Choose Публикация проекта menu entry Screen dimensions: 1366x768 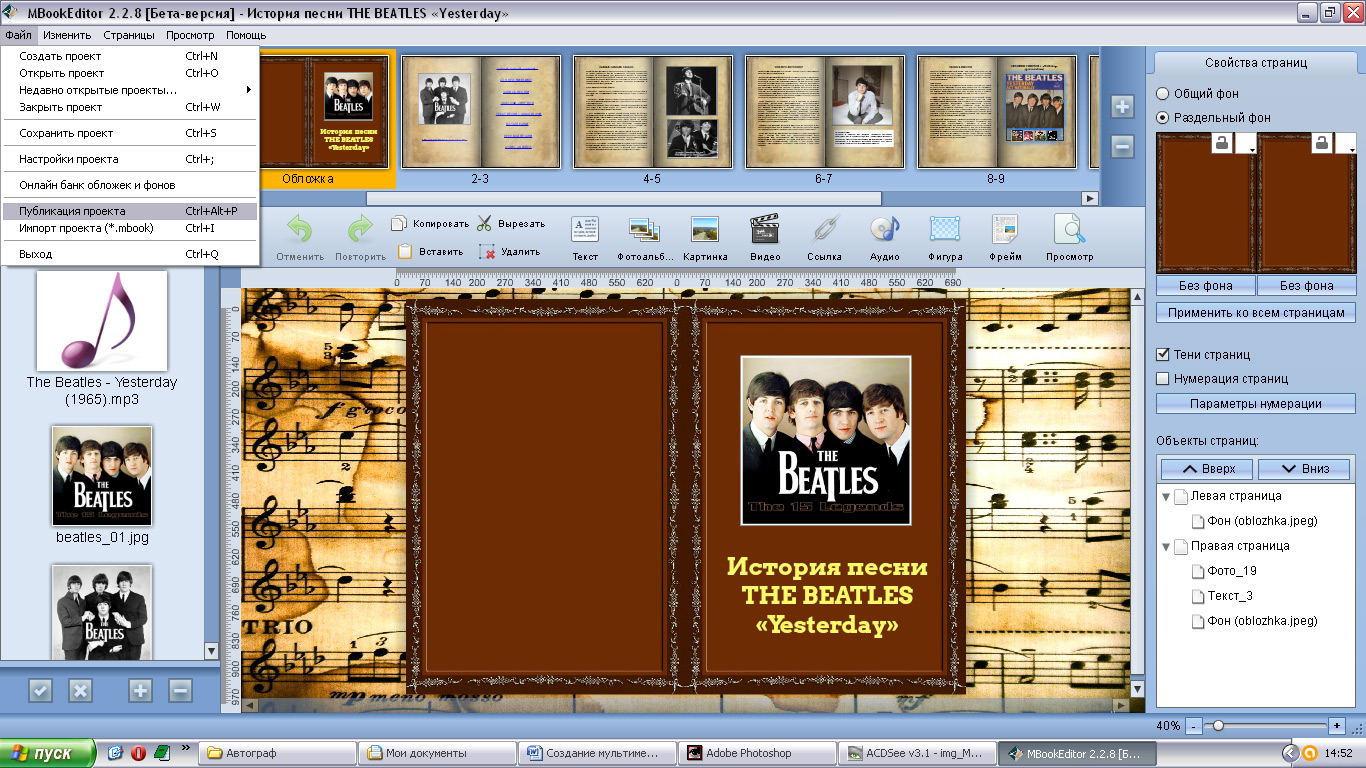(130, 211)
